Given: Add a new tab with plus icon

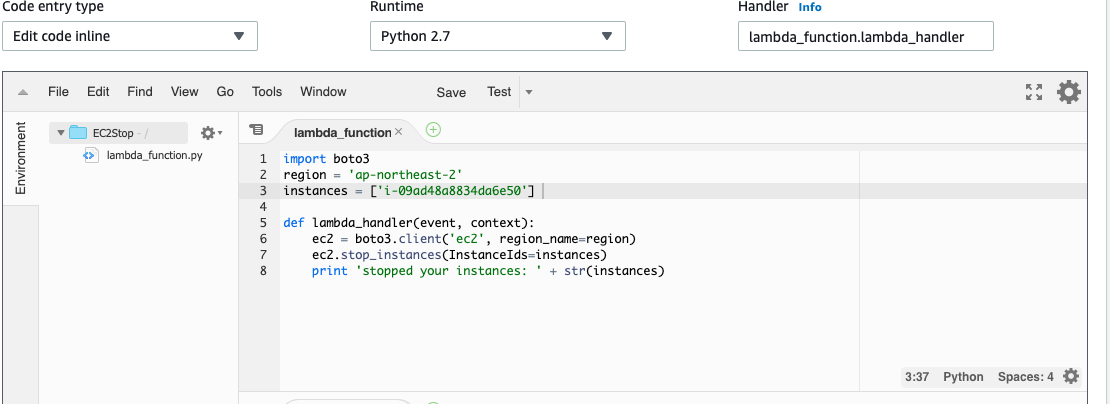Looking at the screenshot, I should [x=433, y=129].
